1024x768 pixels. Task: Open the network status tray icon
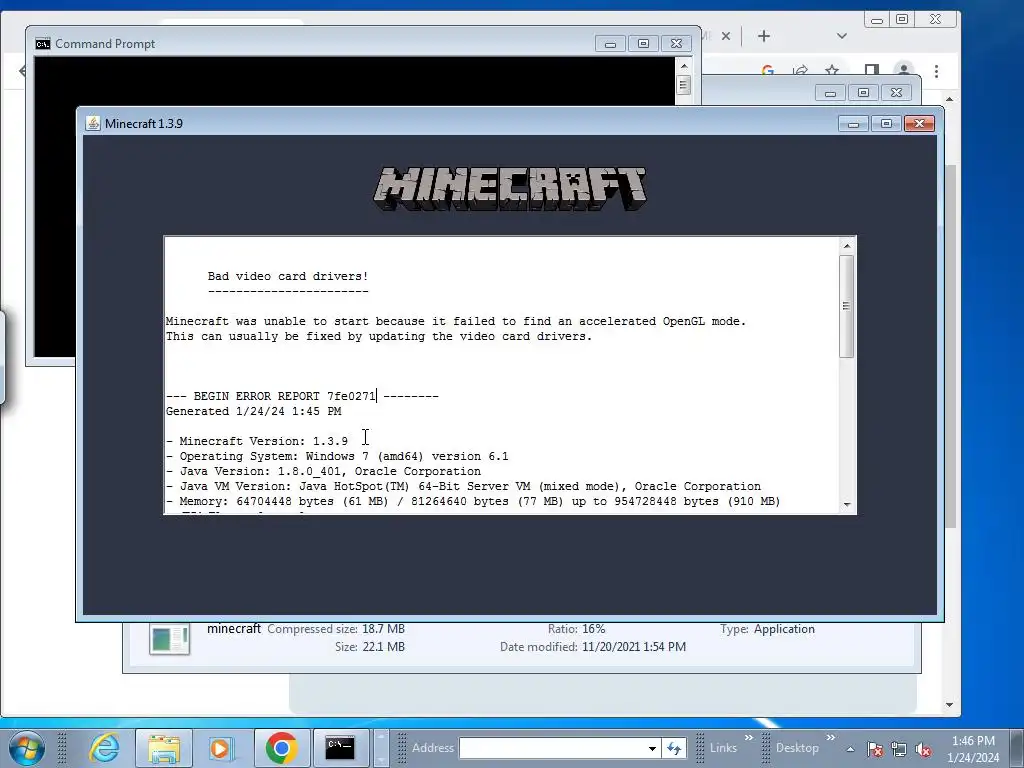click(899, 749)
